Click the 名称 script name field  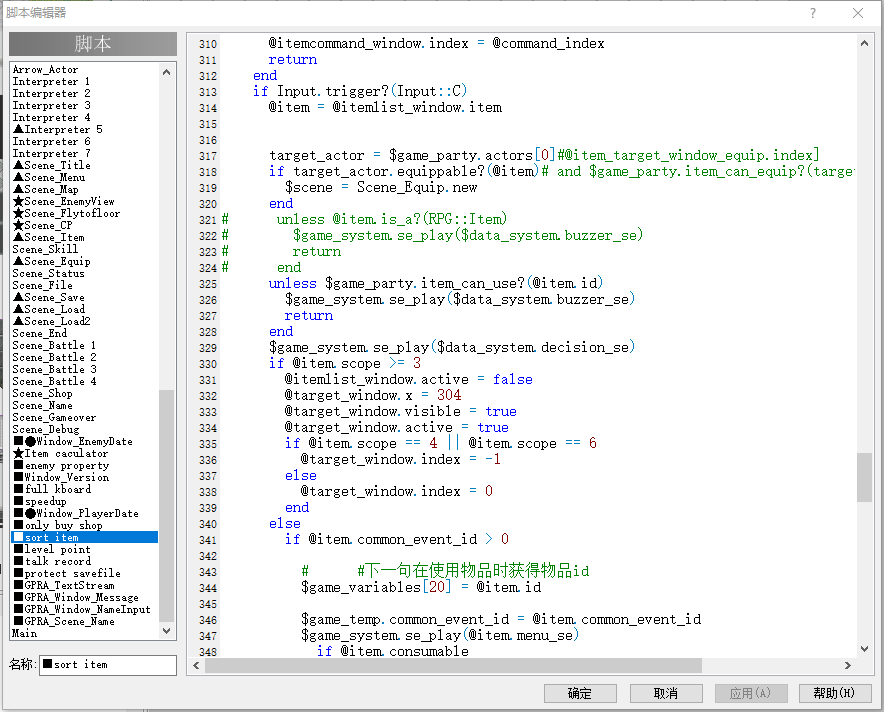pyautogui.click(x=108, y=665)
